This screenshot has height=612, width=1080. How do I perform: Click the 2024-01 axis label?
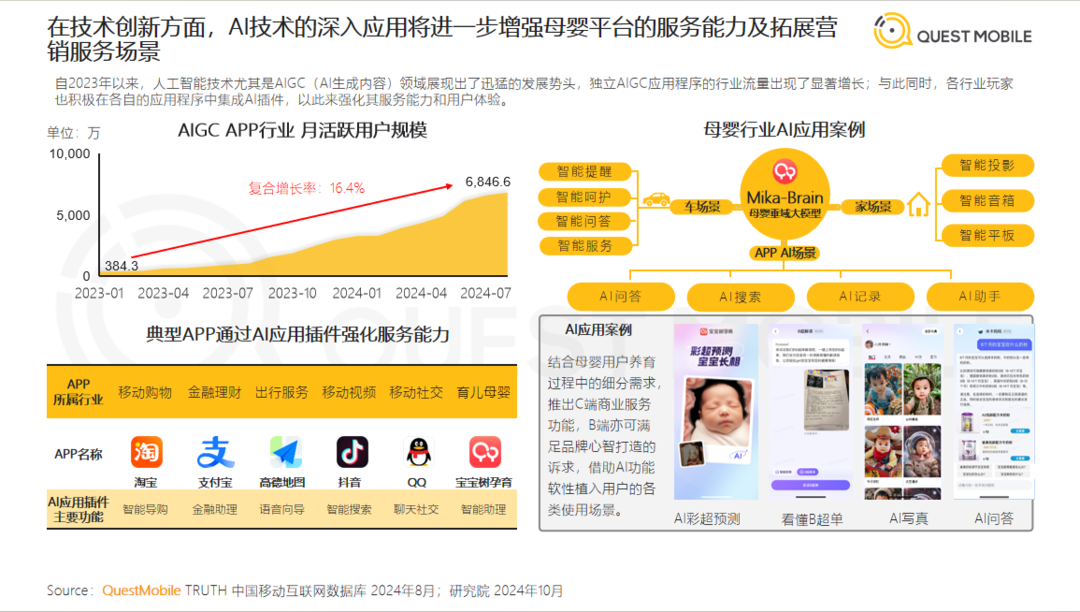357,293
